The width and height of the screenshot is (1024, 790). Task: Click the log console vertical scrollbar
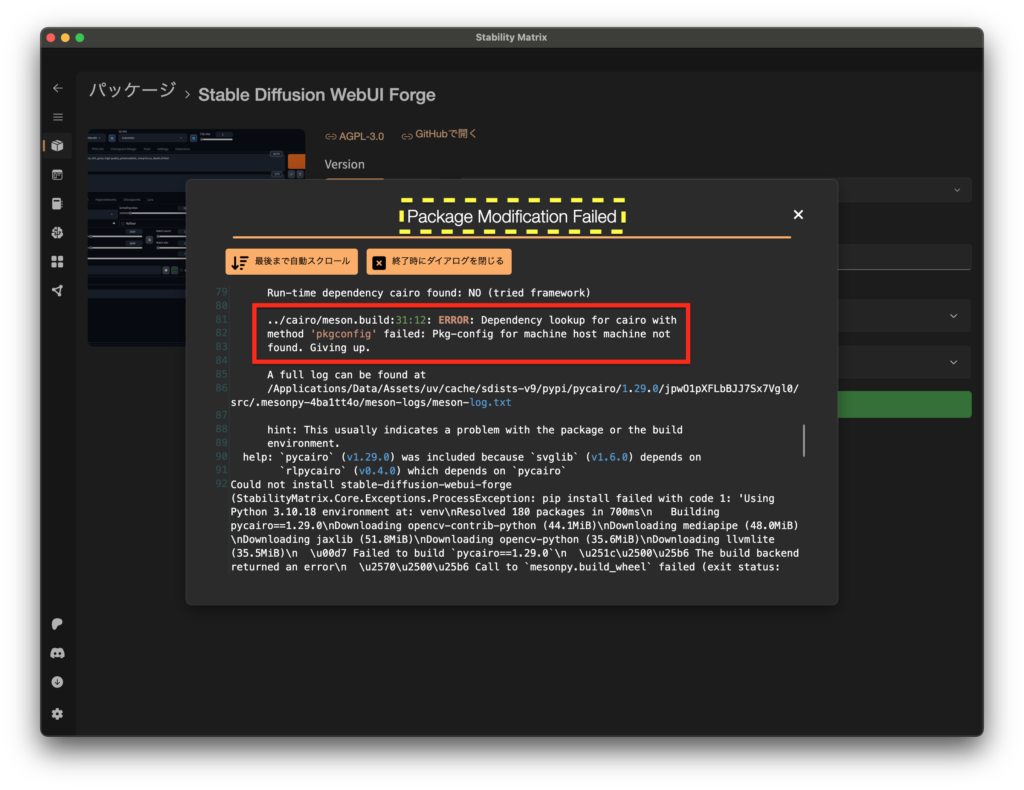coord(804,440)
